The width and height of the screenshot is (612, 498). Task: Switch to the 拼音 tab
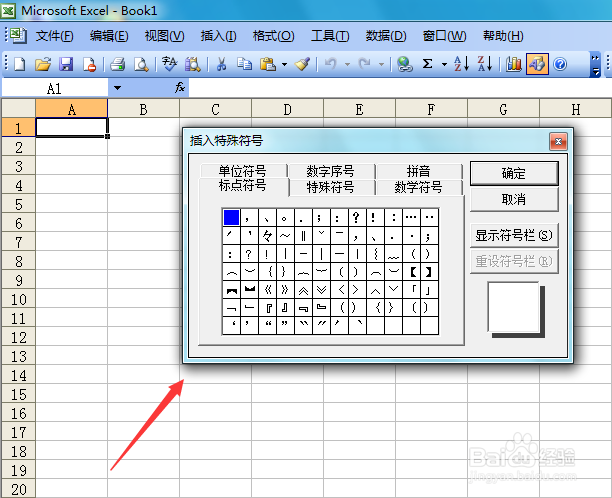click(x=419, y=171)
